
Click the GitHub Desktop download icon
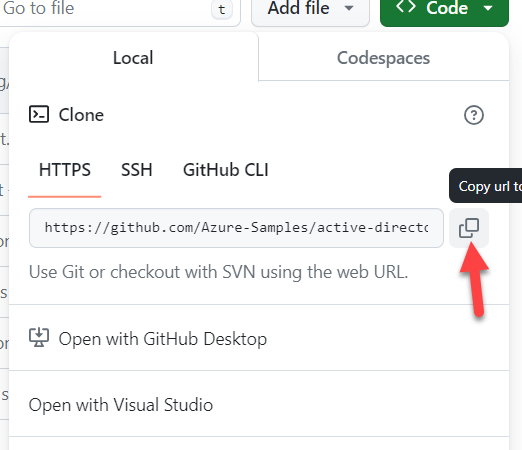click(x=39, y=337)
